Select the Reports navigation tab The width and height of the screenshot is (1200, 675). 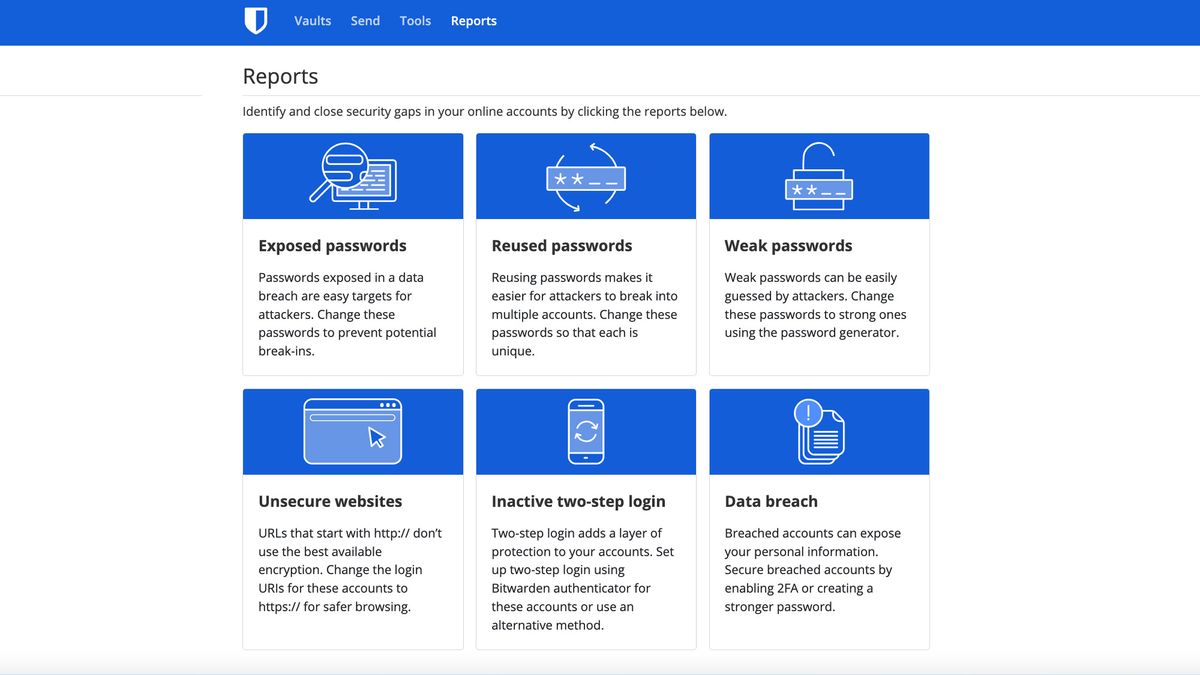(x=473, y=20)
